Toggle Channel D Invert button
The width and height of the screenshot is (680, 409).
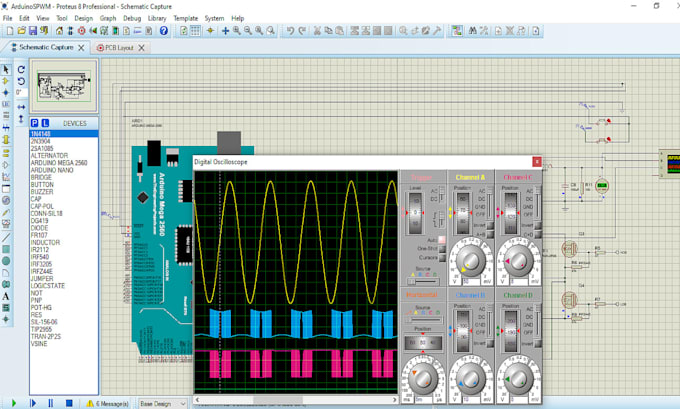tap(537, 344)
